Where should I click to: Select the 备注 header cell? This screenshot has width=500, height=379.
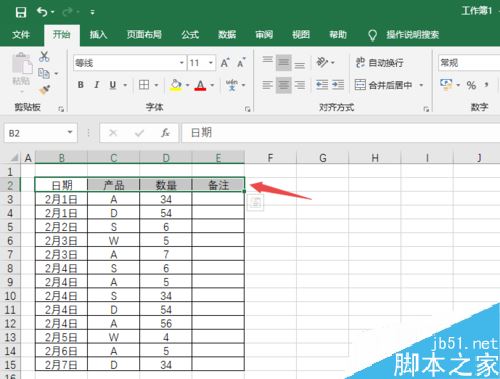click(x=218, y=185)
